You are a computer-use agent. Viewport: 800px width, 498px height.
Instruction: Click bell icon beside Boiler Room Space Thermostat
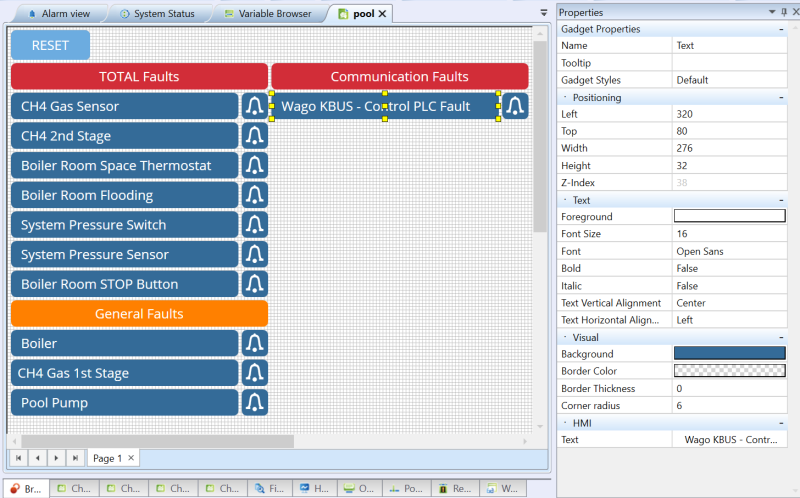click(x=255, y=165)
